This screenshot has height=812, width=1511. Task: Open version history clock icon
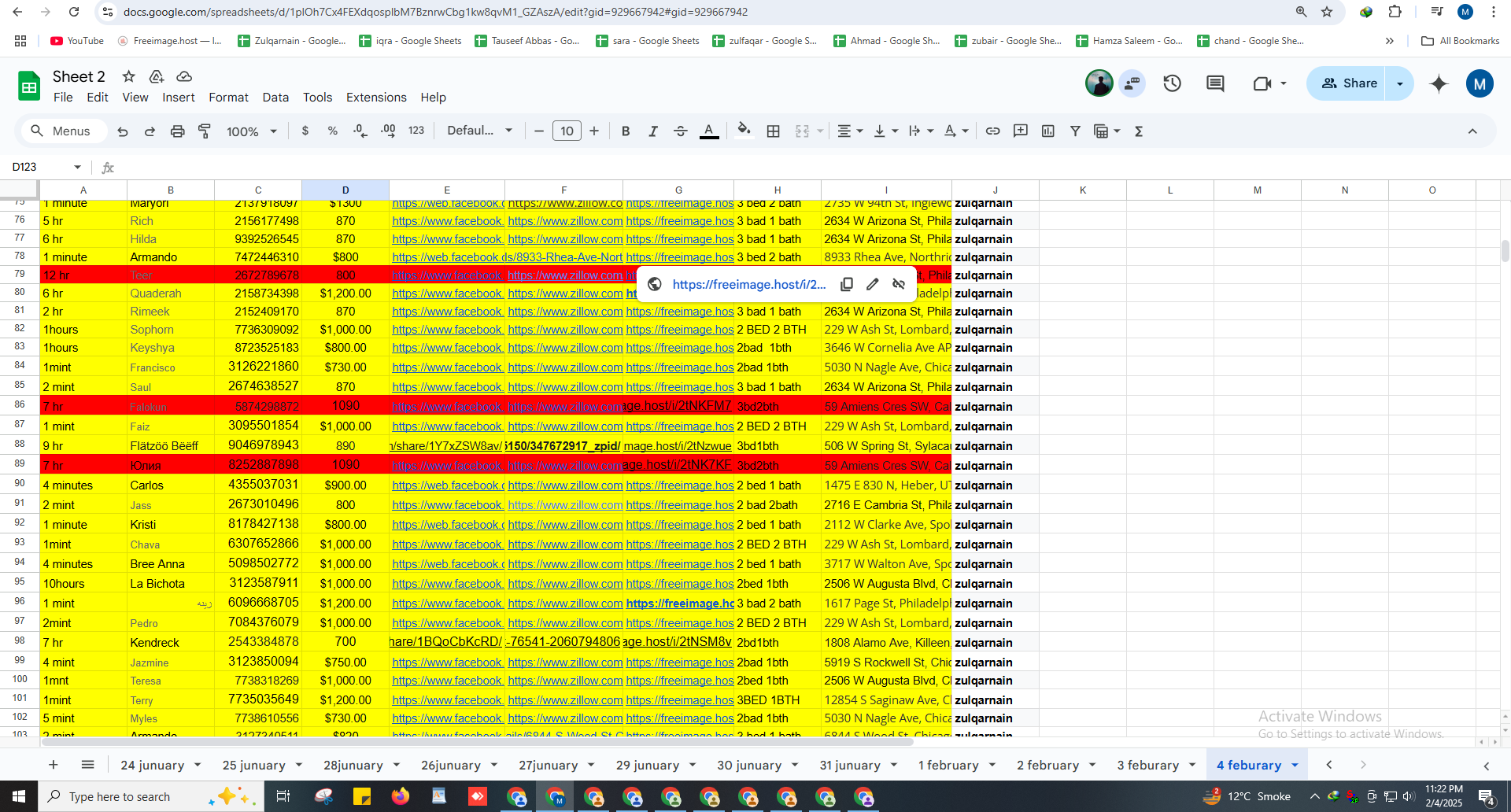(x=1173, y=83)
